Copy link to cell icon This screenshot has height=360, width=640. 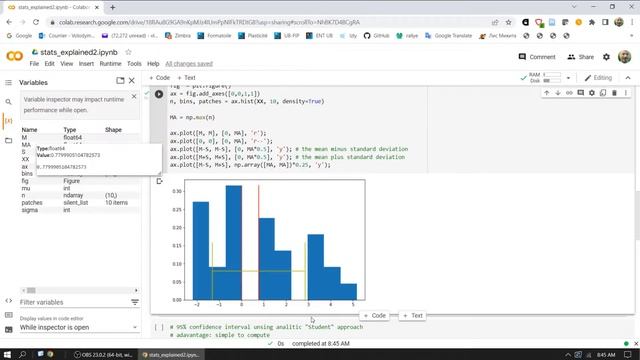coord(569,93)
